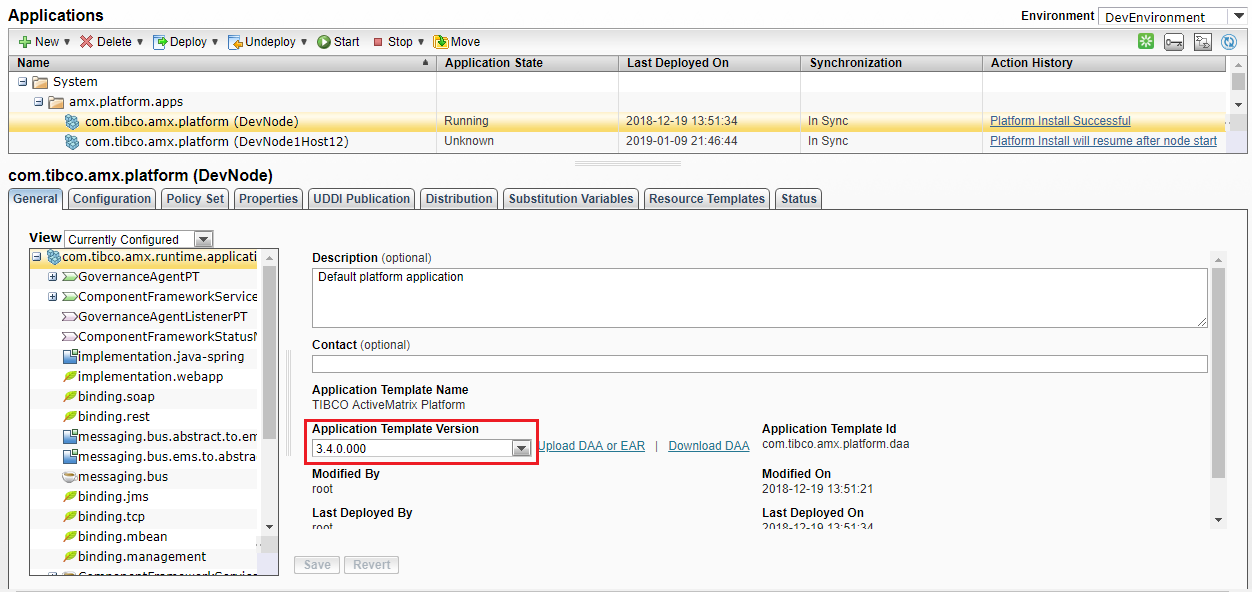
Task: Open the Properties tab
Action: tap(268, 199)
